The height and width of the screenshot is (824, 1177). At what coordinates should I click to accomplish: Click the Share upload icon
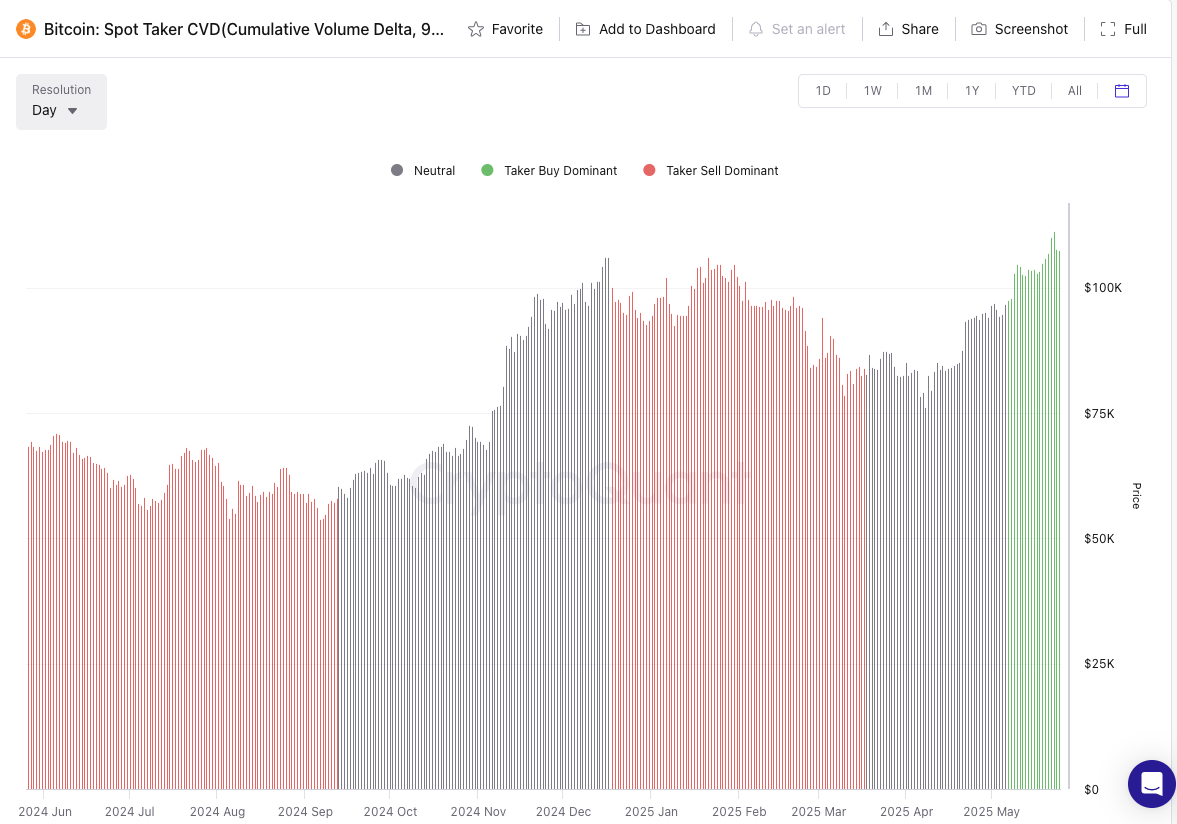(885, 29)
